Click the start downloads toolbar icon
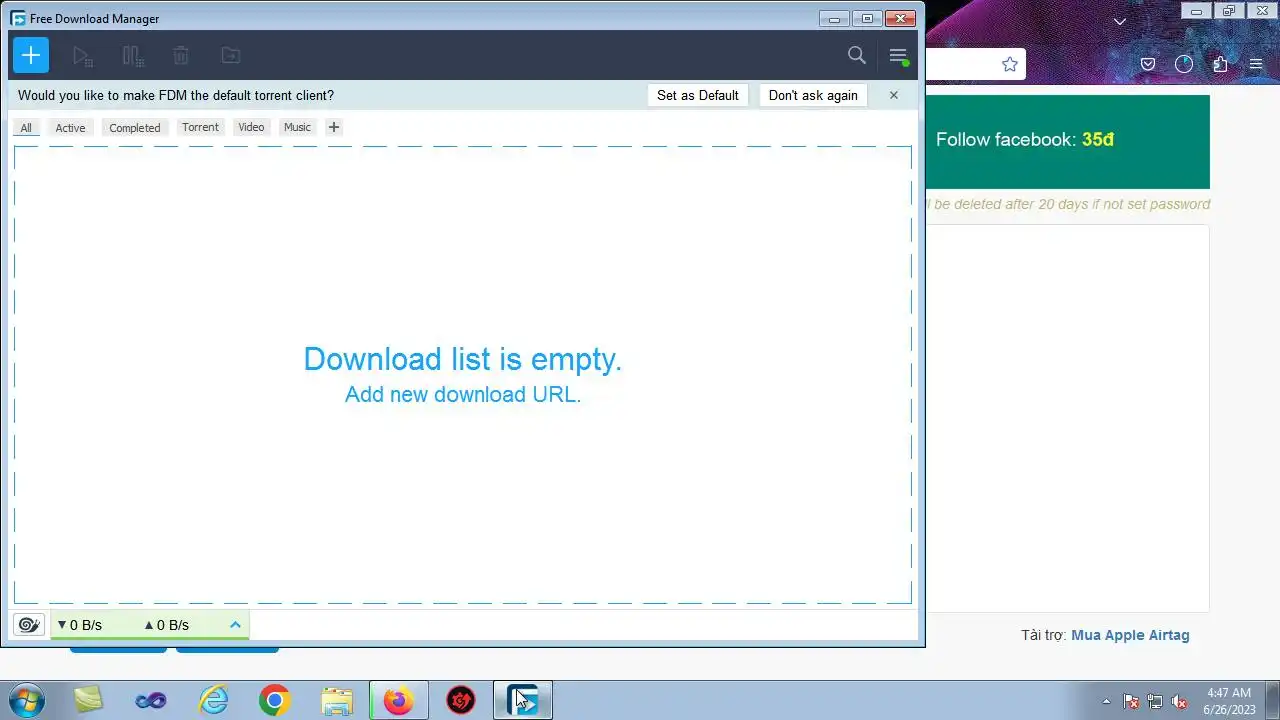 [83, 56]
